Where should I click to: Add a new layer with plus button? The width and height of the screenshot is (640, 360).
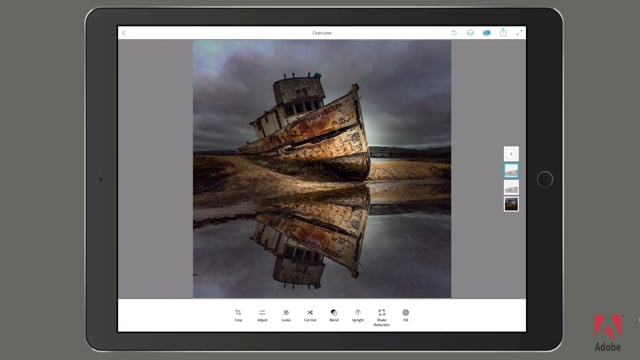511,154
